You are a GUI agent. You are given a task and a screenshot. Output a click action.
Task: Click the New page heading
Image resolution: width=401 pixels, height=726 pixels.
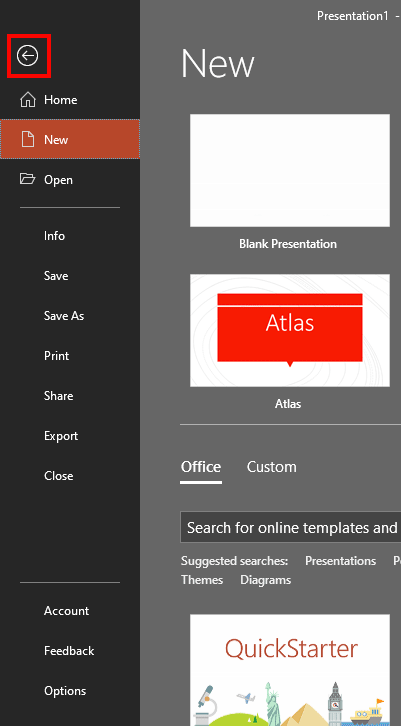pos(218,63)
